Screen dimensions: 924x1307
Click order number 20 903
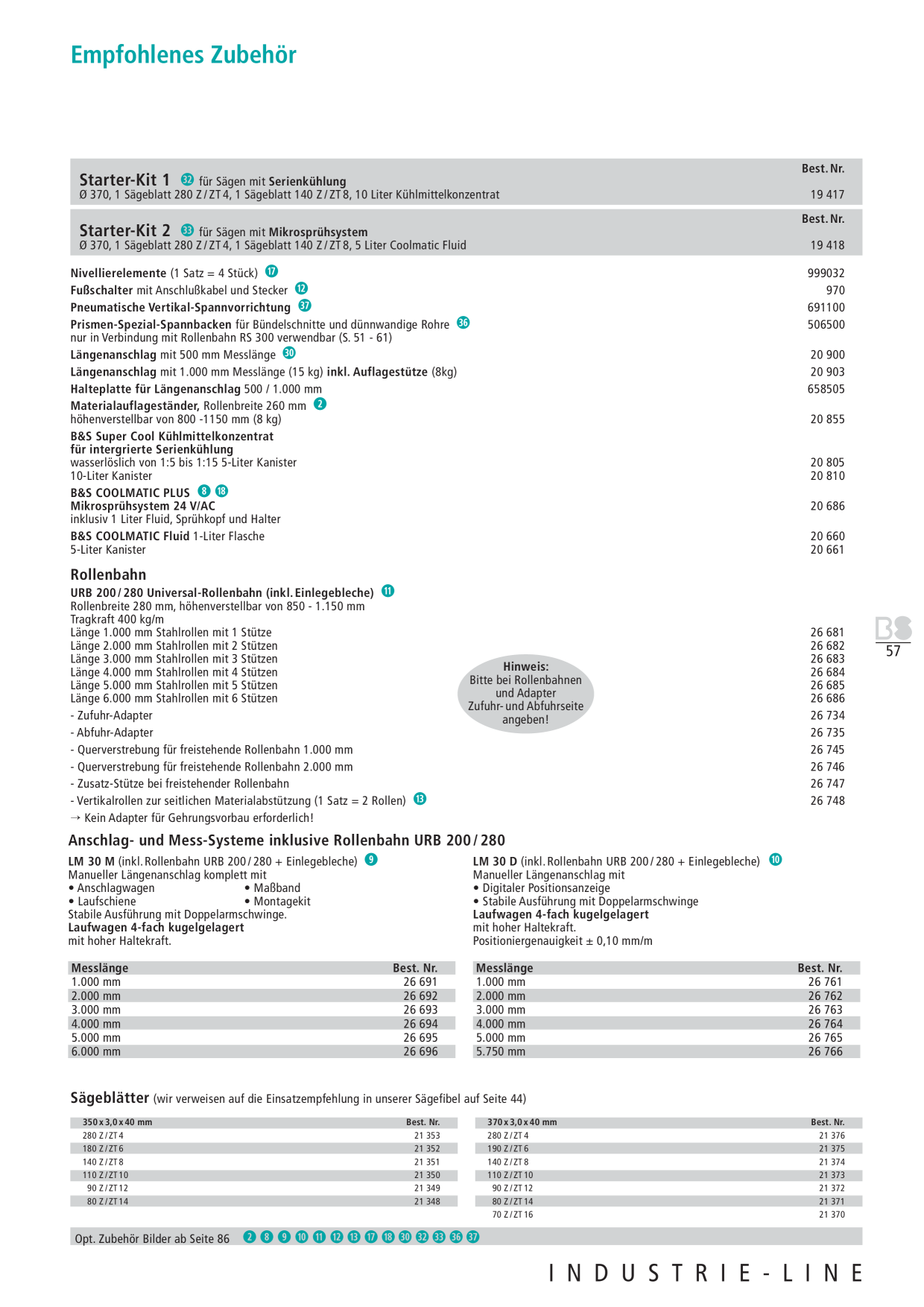(827, 372)
